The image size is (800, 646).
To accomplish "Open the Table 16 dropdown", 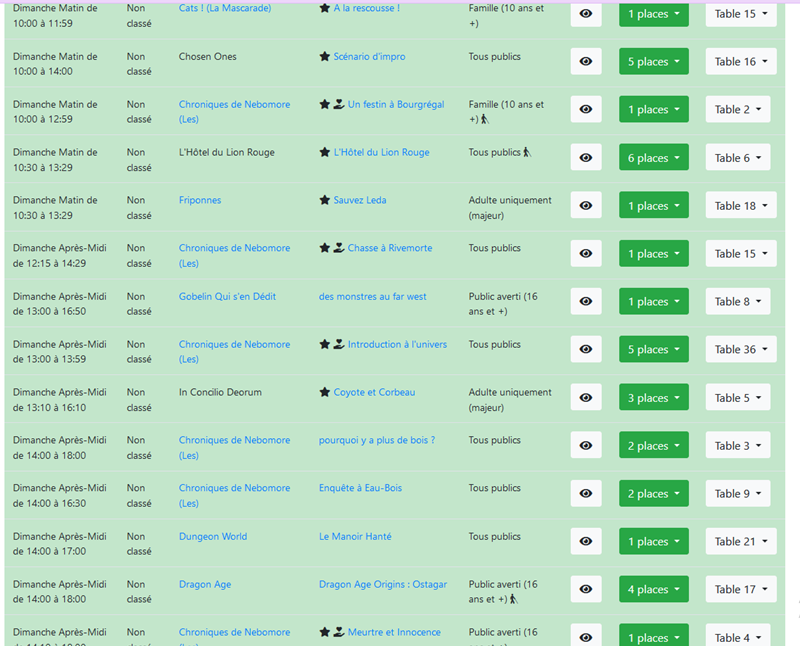I will point(741,62).
